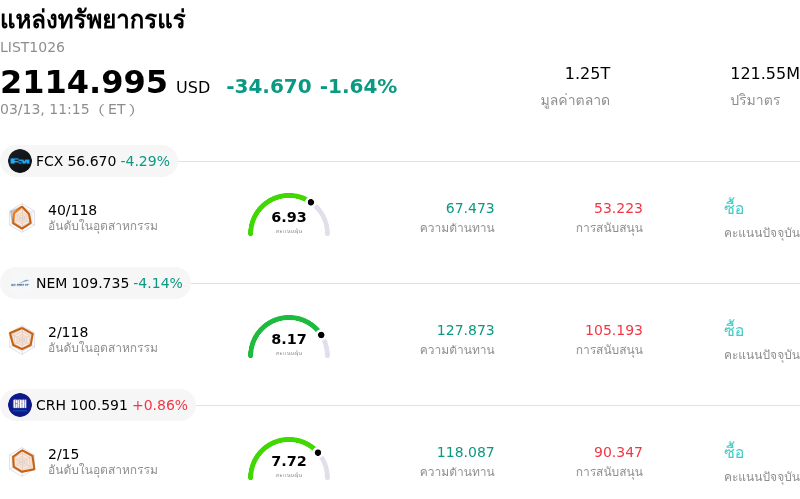Image resolution: width=800 pixels, height=499 pixels.
Task: Click the NEM score gauge 8.17
Action: pyautogui.click(x=289, y=338)
